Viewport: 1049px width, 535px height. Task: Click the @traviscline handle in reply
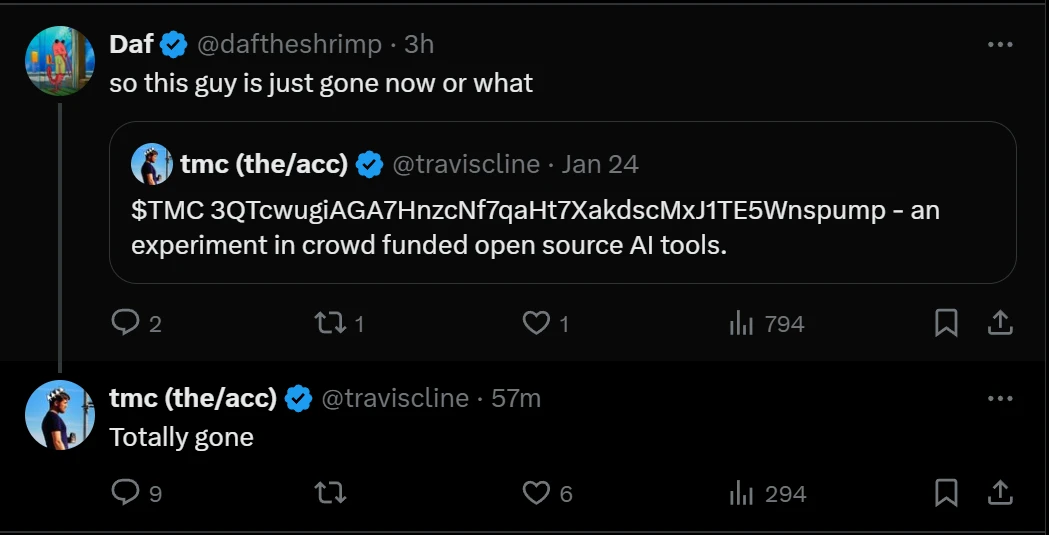(395, 398)
